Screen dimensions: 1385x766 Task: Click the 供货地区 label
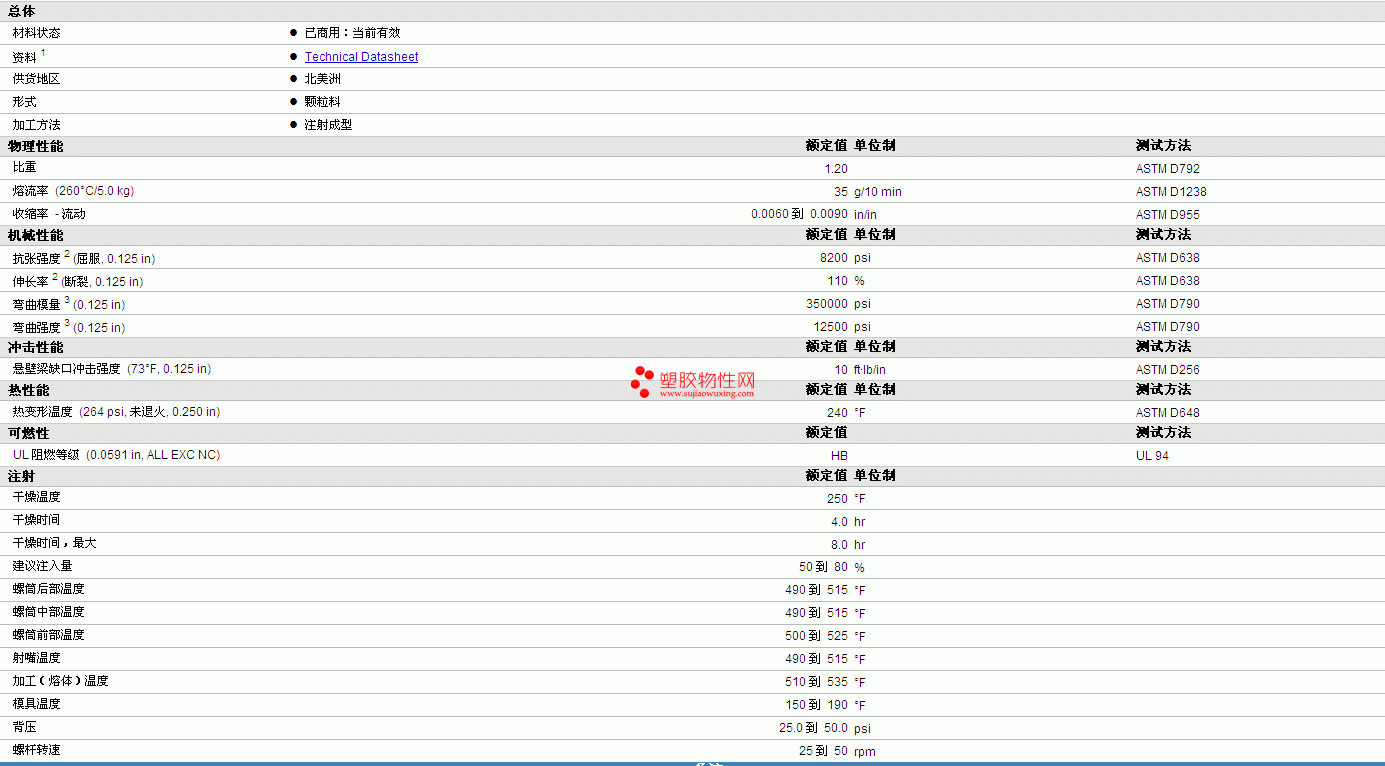point(36,79)
